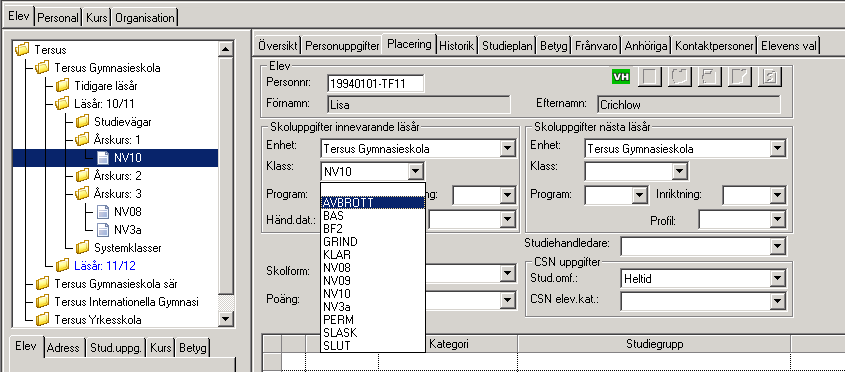Open the Poäng dropdown arrow
The height and width of the screenshot is (372, 845).
coord(507,300)
